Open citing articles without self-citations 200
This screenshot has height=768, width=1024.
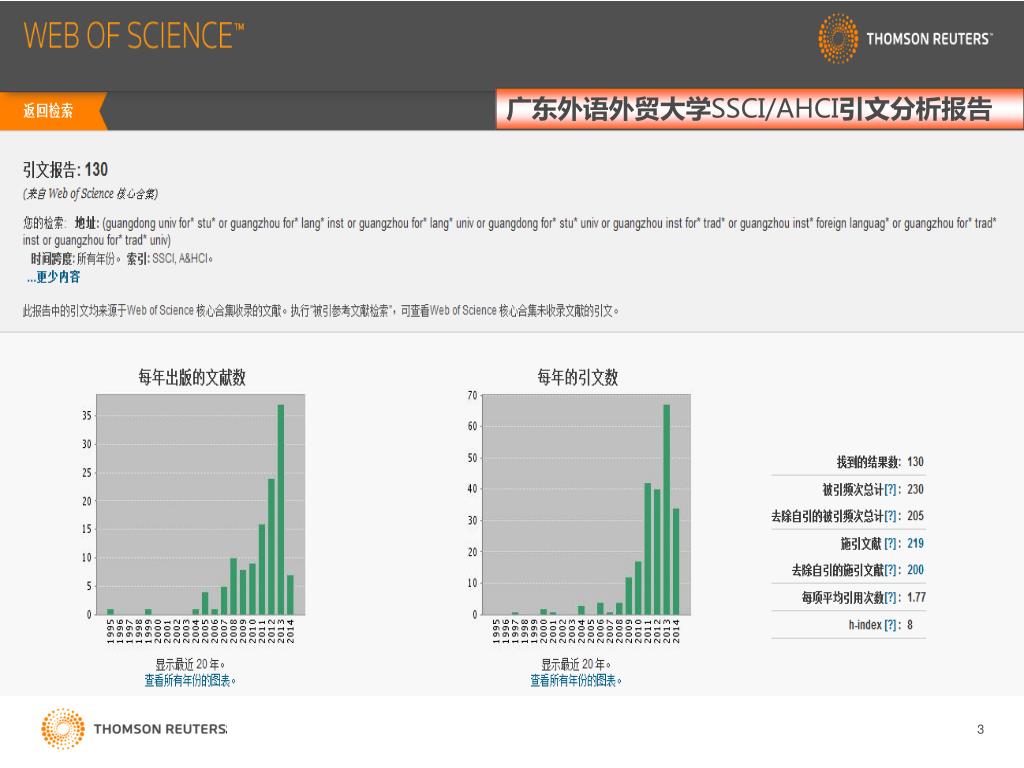(916, 570)
